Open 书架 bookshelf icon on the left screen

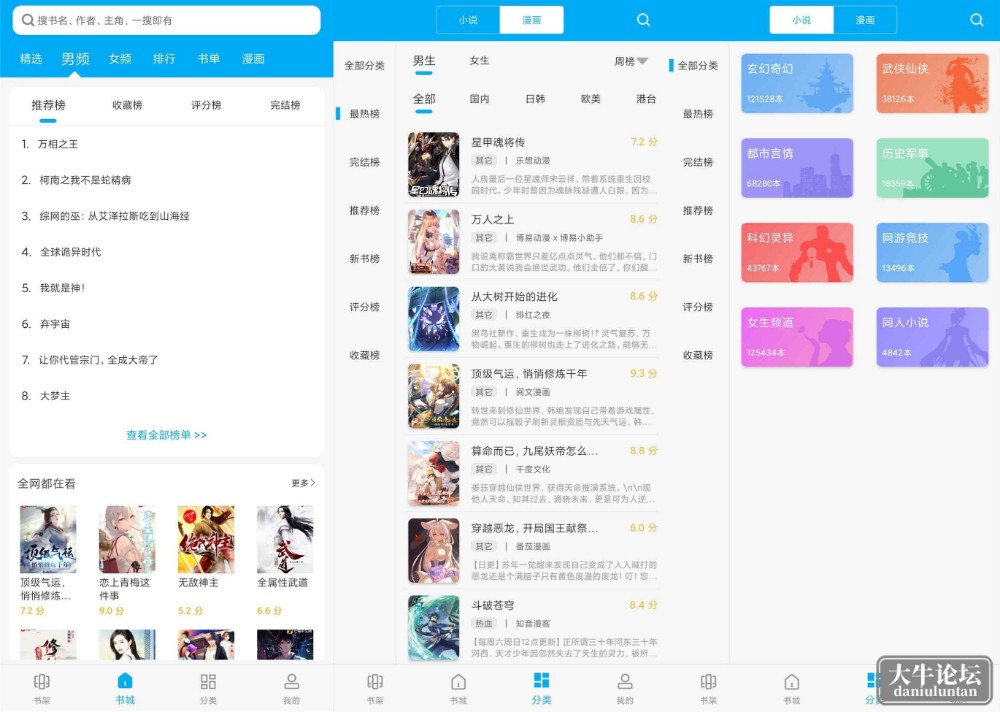pyautogui.click(x=41, y=681)
